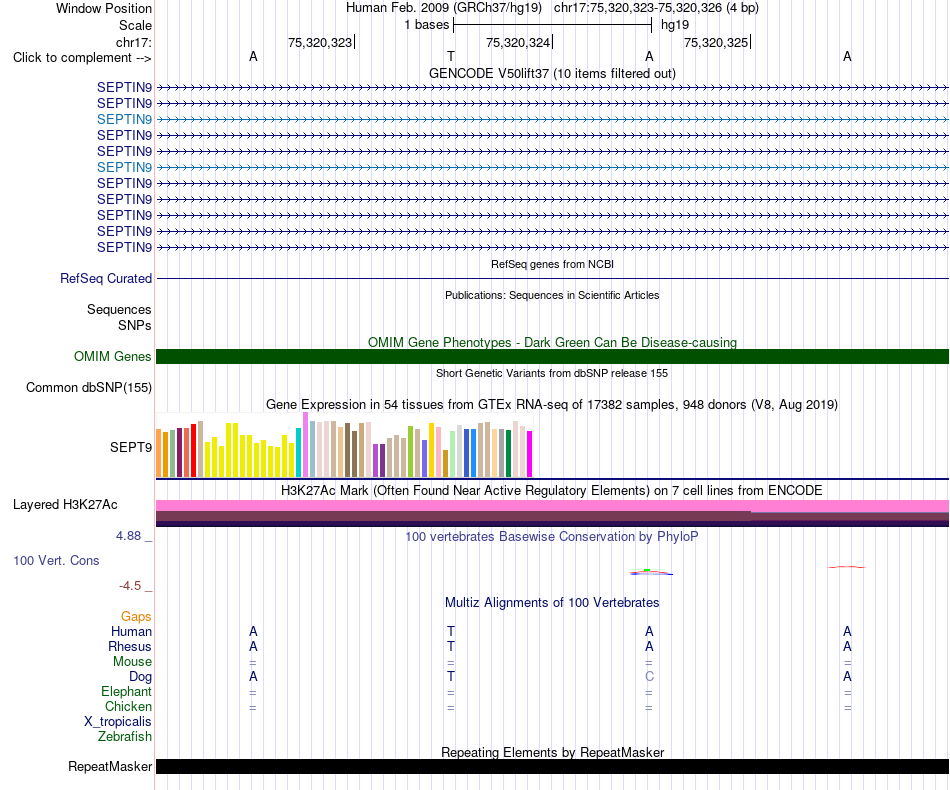Select the lower light-blue SEPTIN9 label
The width and height of the screenshot is (950, 790).
tap(124, 167)
